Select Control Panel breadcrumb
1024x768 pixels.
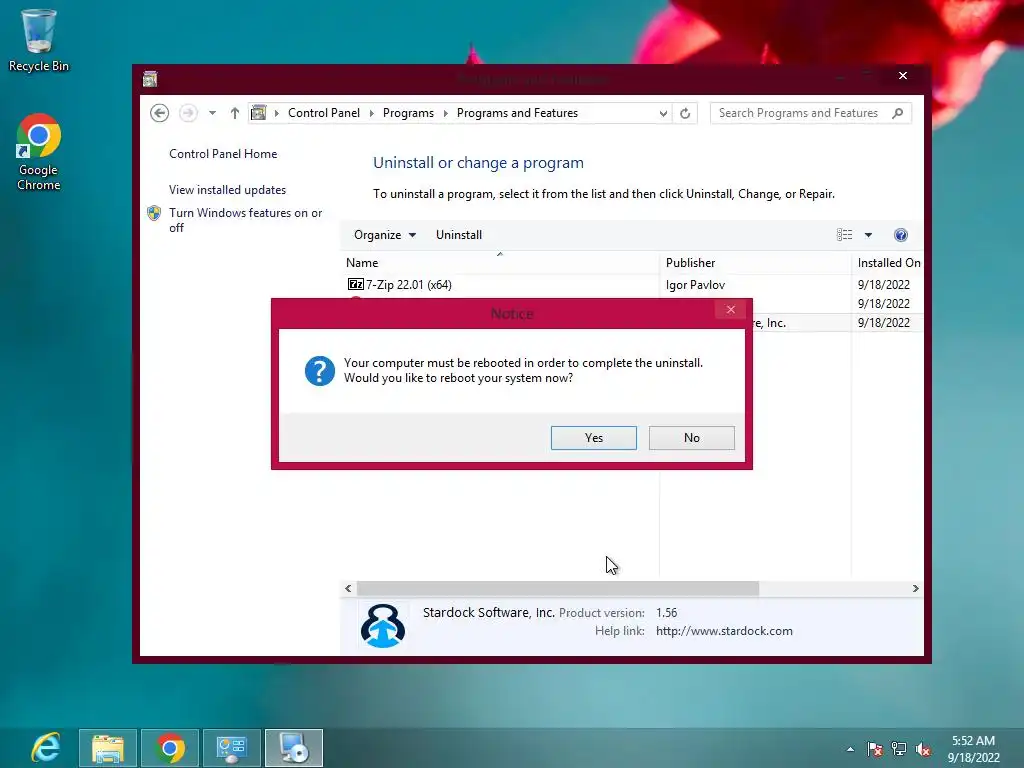tap(324, 113)
